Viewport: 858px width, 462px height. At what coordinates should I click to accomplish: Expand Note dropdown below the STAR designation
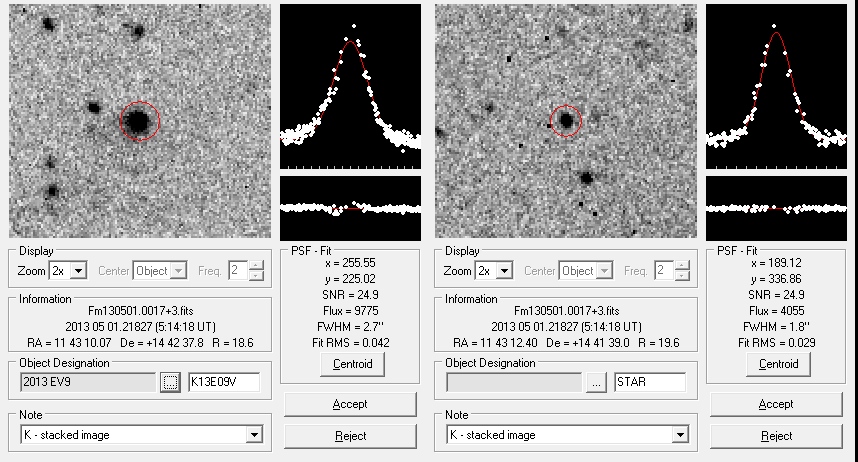point(680,435)
